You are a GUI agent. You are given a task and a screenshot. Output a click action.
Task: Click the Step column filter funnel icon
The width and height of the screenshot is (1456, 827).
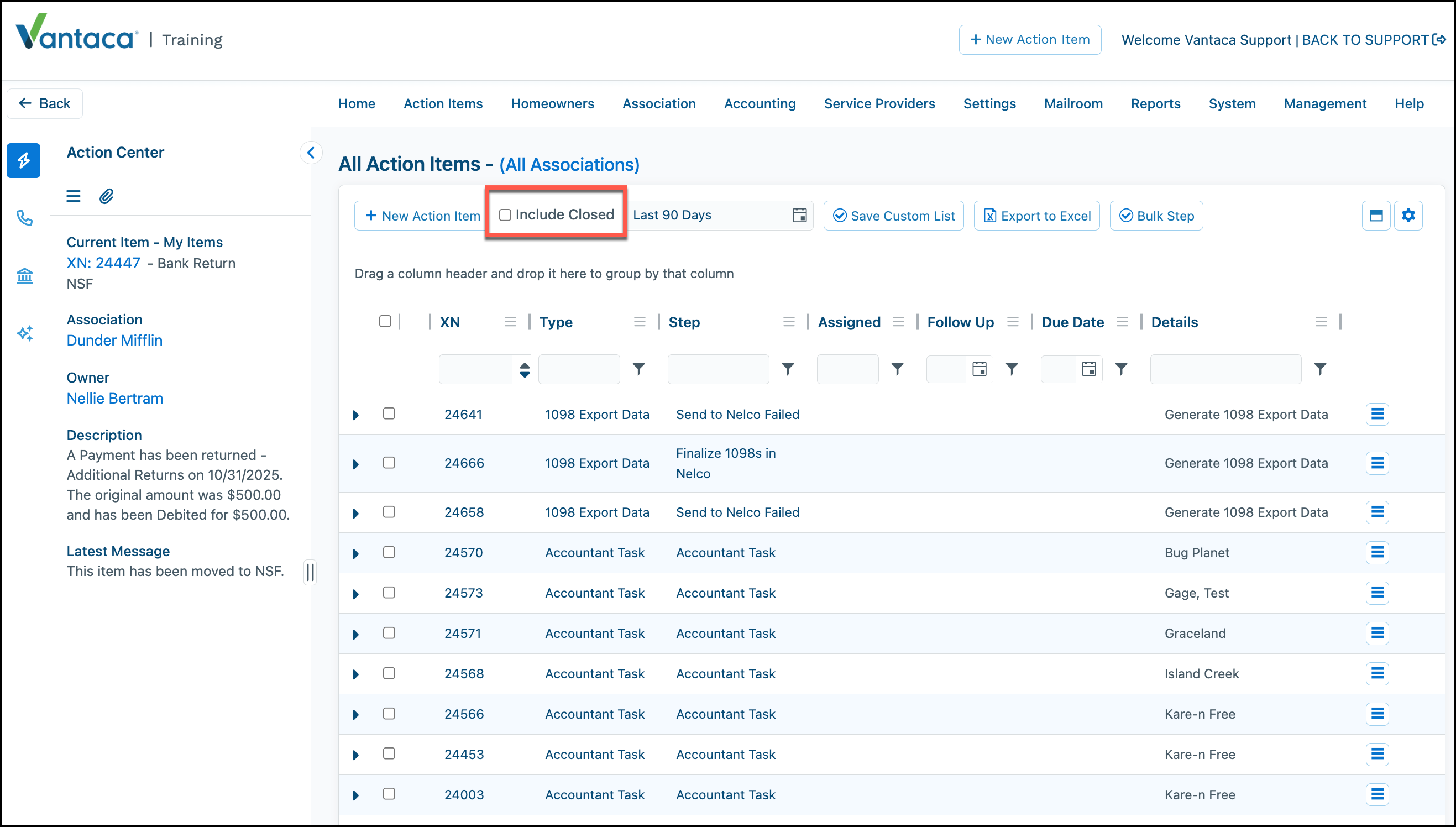(788, 369)
